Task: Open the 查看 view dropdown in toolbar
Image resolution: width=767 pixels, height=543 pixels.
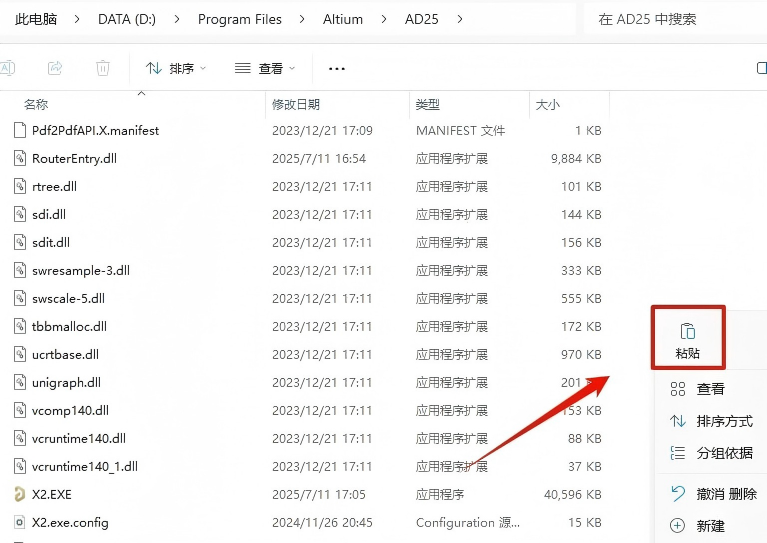Action: coord(265,68)
